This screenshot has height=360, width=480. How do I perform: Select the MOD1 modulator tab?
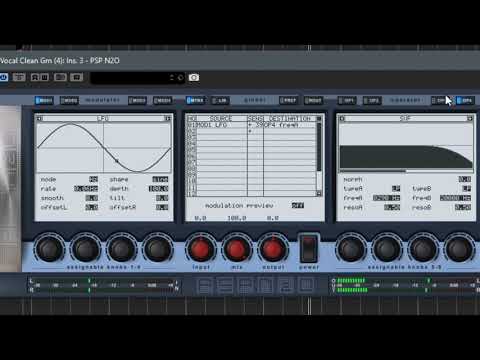(44, 100)
